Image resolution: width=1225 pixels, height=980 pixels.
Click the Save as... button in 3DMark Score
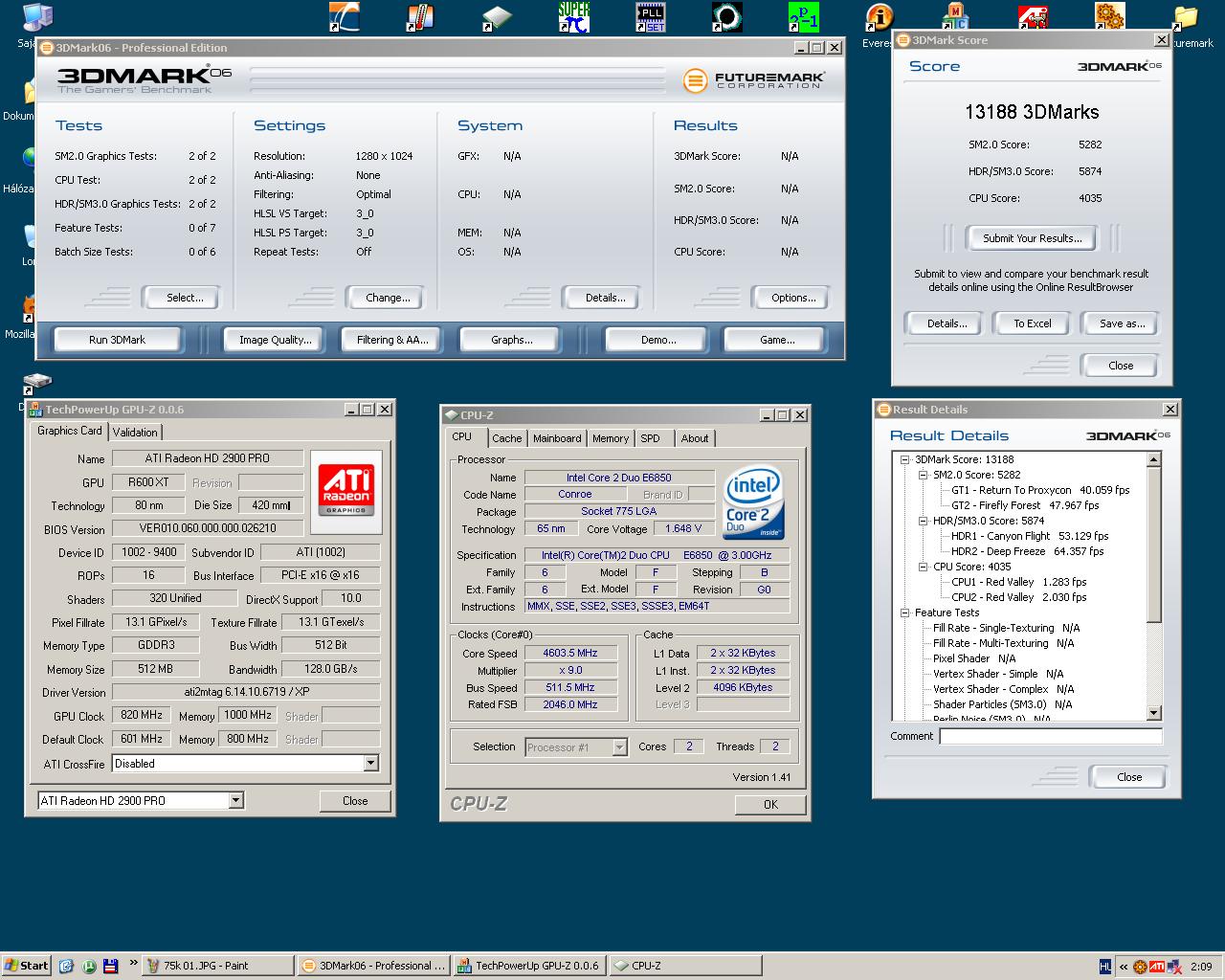click(1123, 323)
